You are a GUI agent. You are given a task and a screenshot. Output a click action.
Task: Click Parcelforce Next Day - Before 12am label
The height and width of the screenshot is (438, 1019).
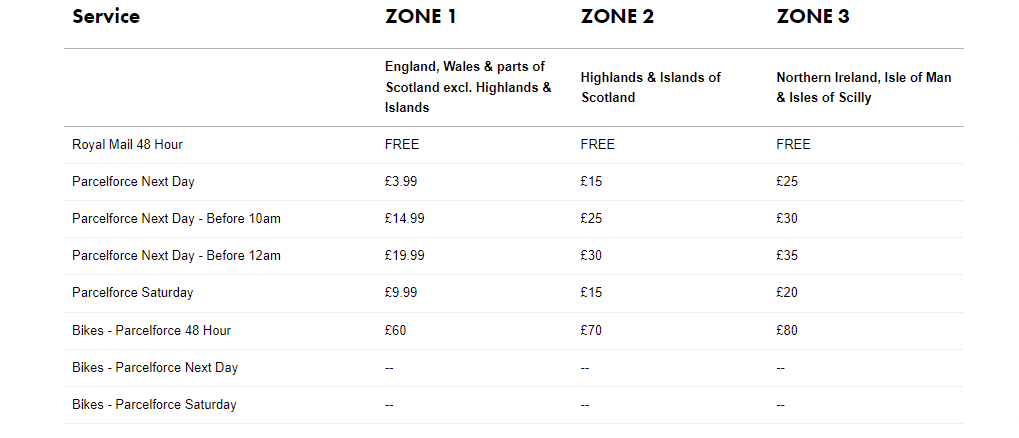[x=176, y=255]
